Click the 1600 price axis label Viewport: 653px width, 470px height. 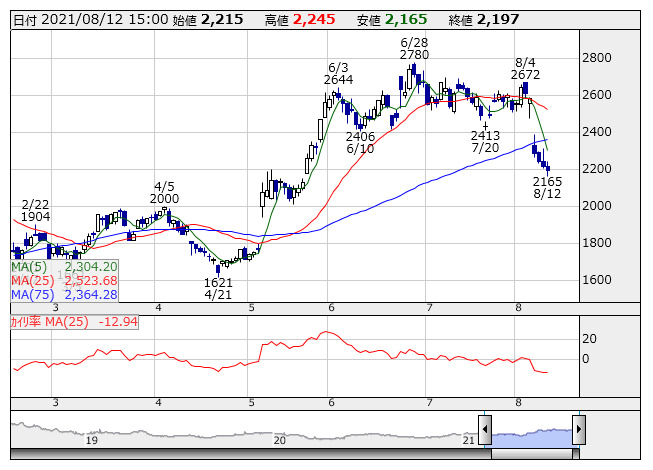(x=597, y=280)
